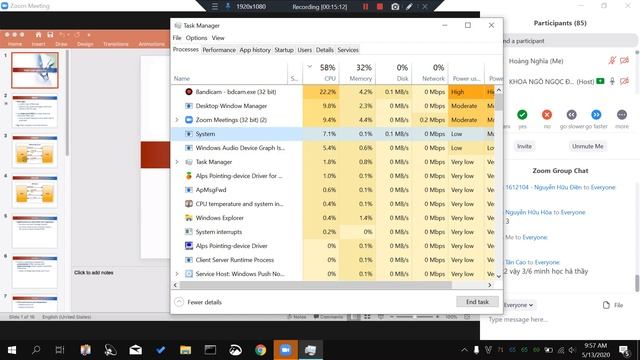The height and width of the screenshot is (360, 640).
Task: Open Task View on taskbar
Action: pos(60,350)
